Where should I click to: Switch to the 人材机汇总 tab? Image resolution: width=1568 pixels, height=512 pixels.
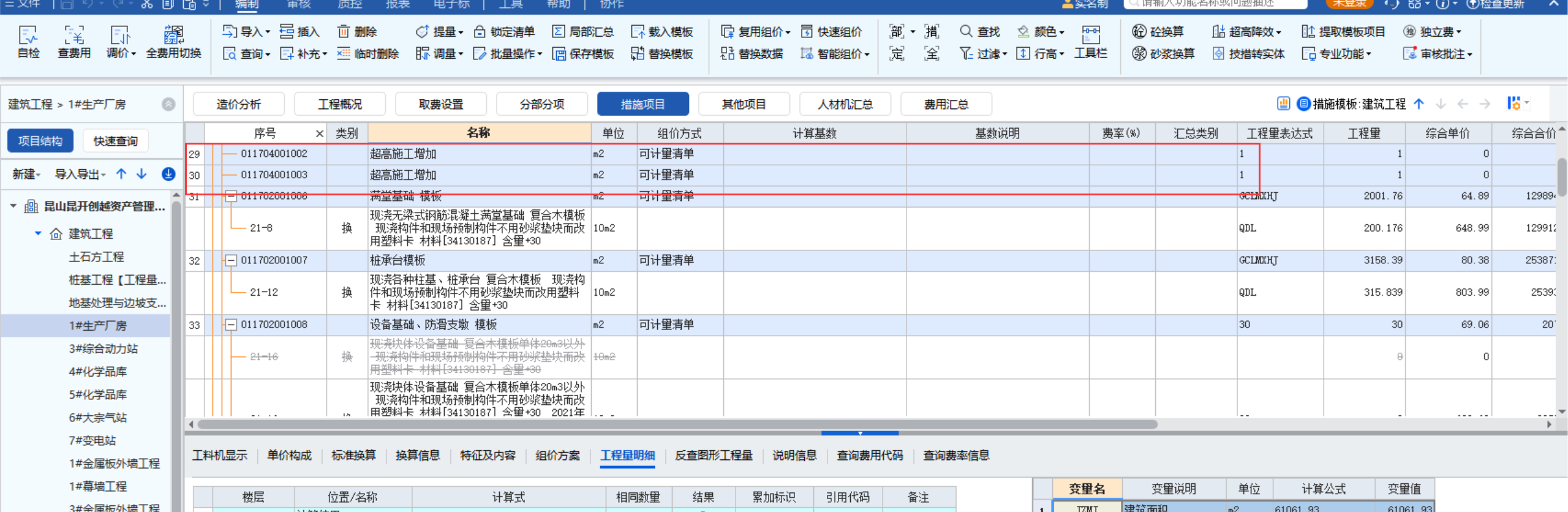[845, 104]
